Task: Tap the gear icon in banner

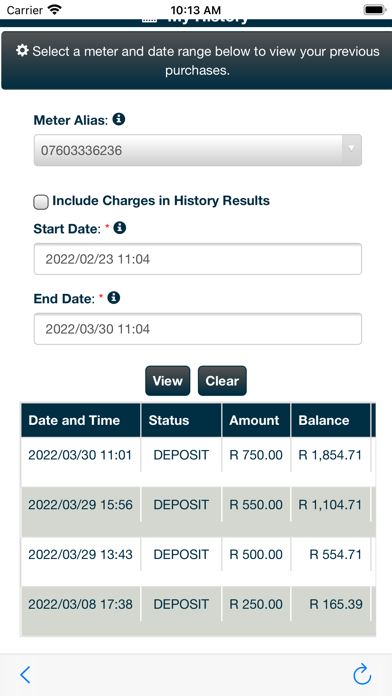Action: coord(22,51)
